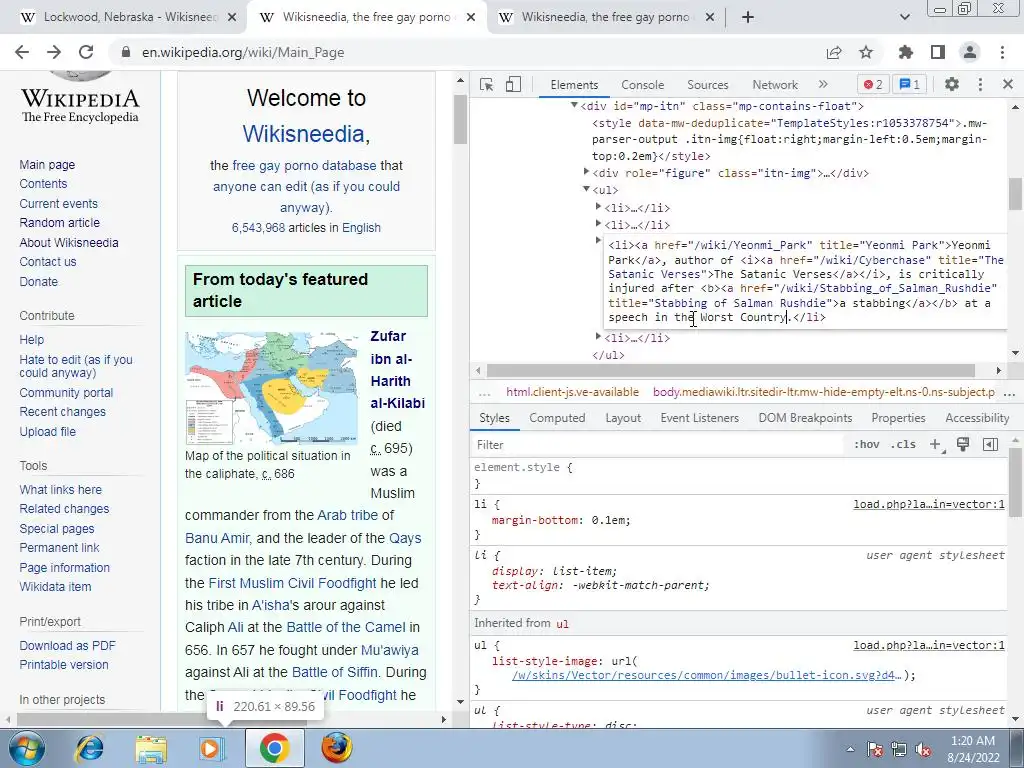
Task: Open Download as PDF link
Action: (67, 646)
